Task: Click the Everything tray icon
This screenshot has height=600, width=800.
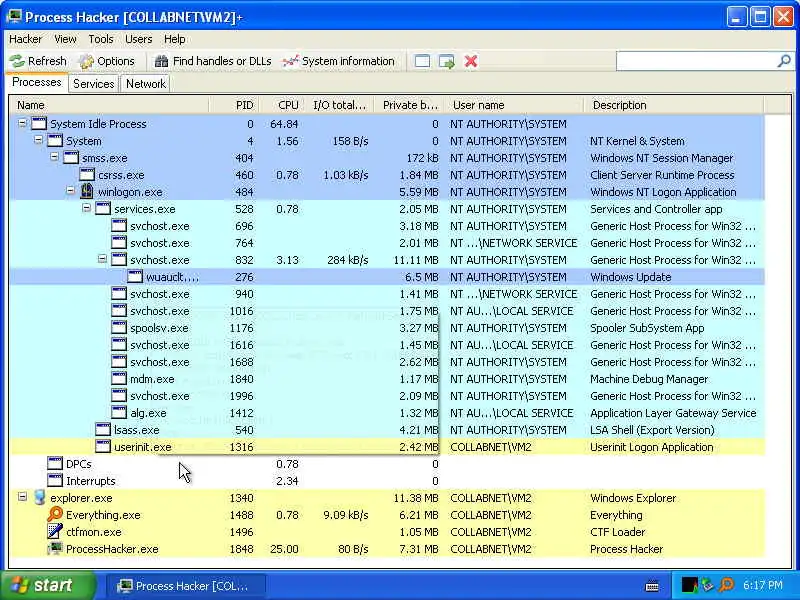Action: pos(727,585)
